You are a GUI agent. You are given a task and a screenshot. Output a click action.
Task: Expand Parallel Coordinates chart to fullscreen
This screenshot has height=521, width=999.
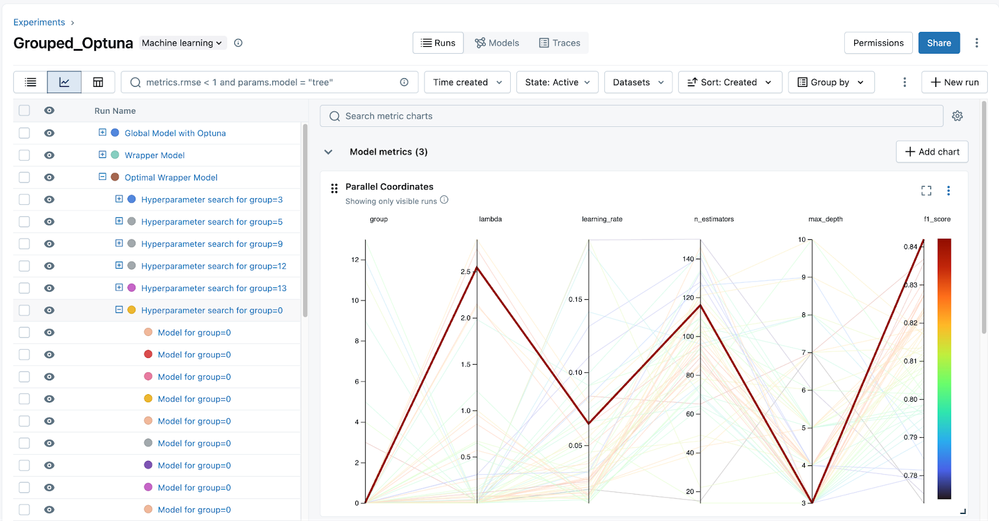926,191
